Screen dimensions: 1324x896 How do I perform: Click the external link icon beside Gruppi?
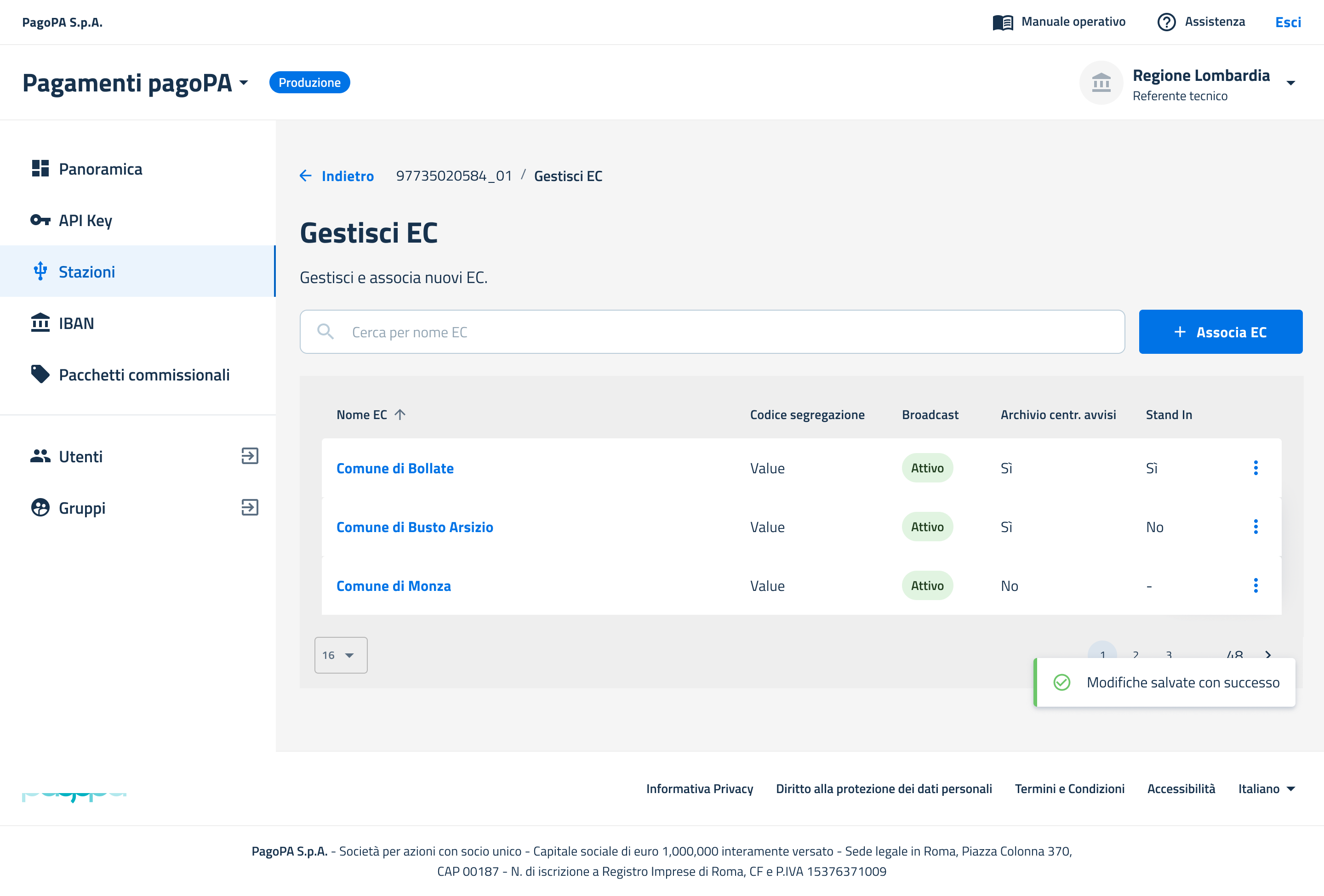coord(250,507)
